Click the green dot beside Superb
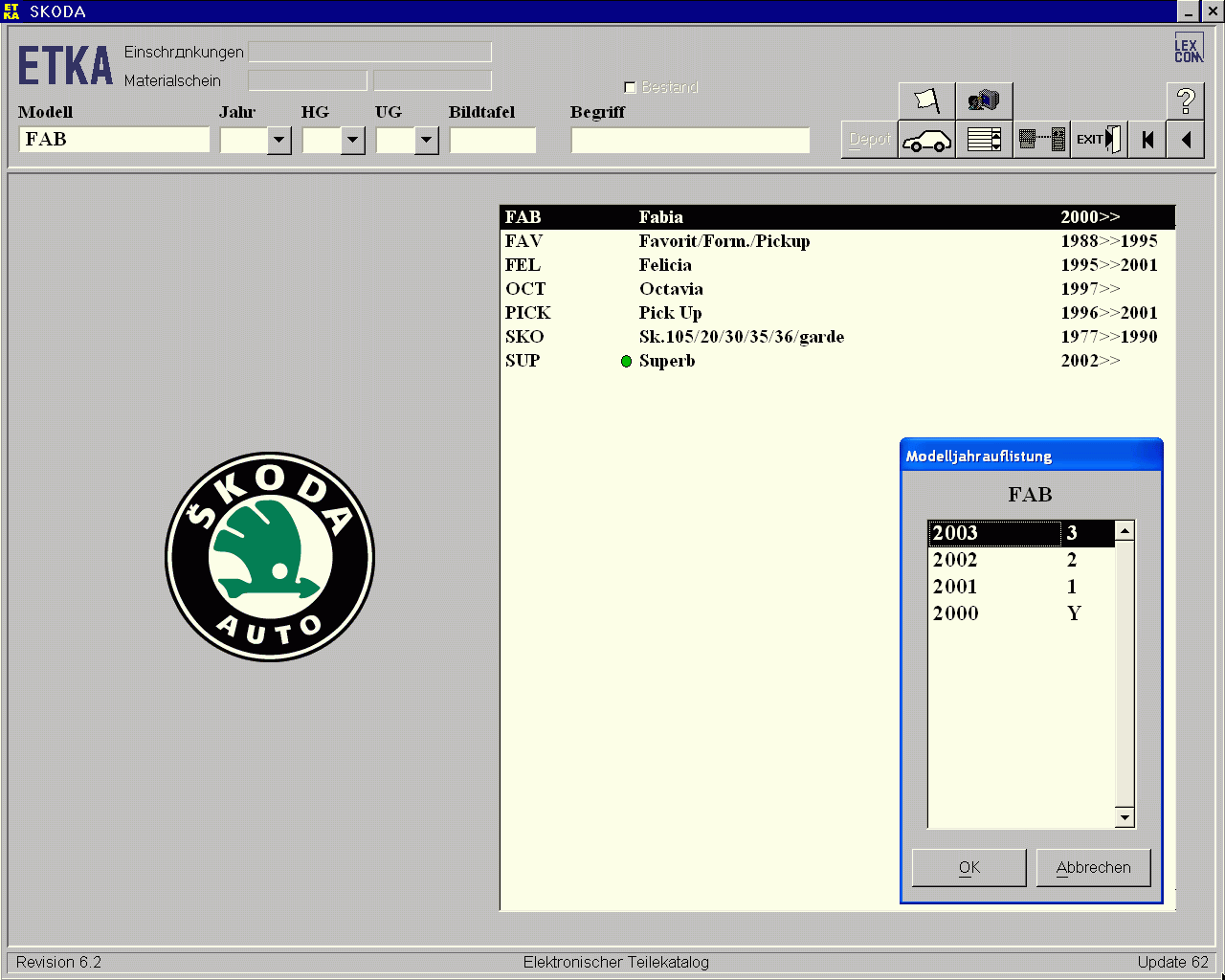Screen dimensions: 1225x980 pos(626,362)
